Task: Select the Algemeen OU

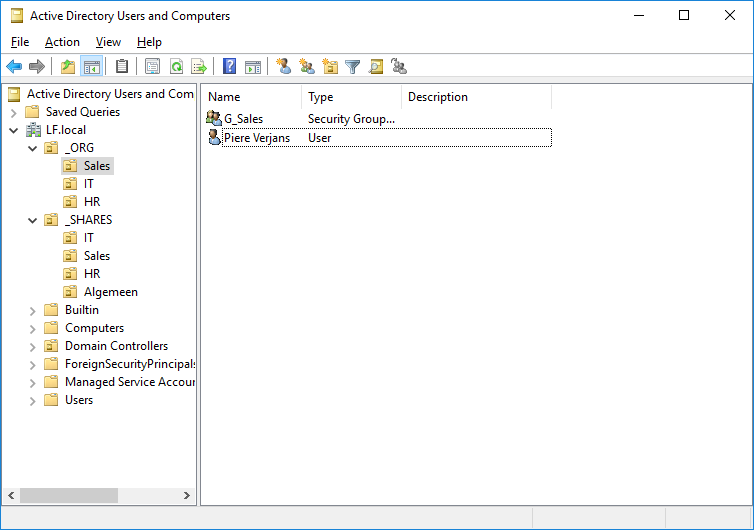Action: click(x=111, y=292)
